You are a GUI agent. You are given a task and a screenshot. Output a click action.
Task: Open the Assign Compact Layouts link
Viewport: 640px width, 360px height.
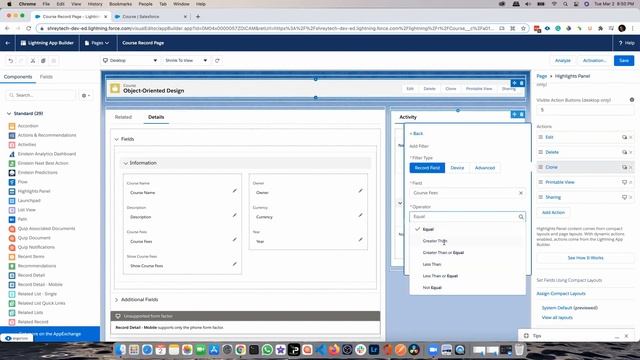click(561, 293)
